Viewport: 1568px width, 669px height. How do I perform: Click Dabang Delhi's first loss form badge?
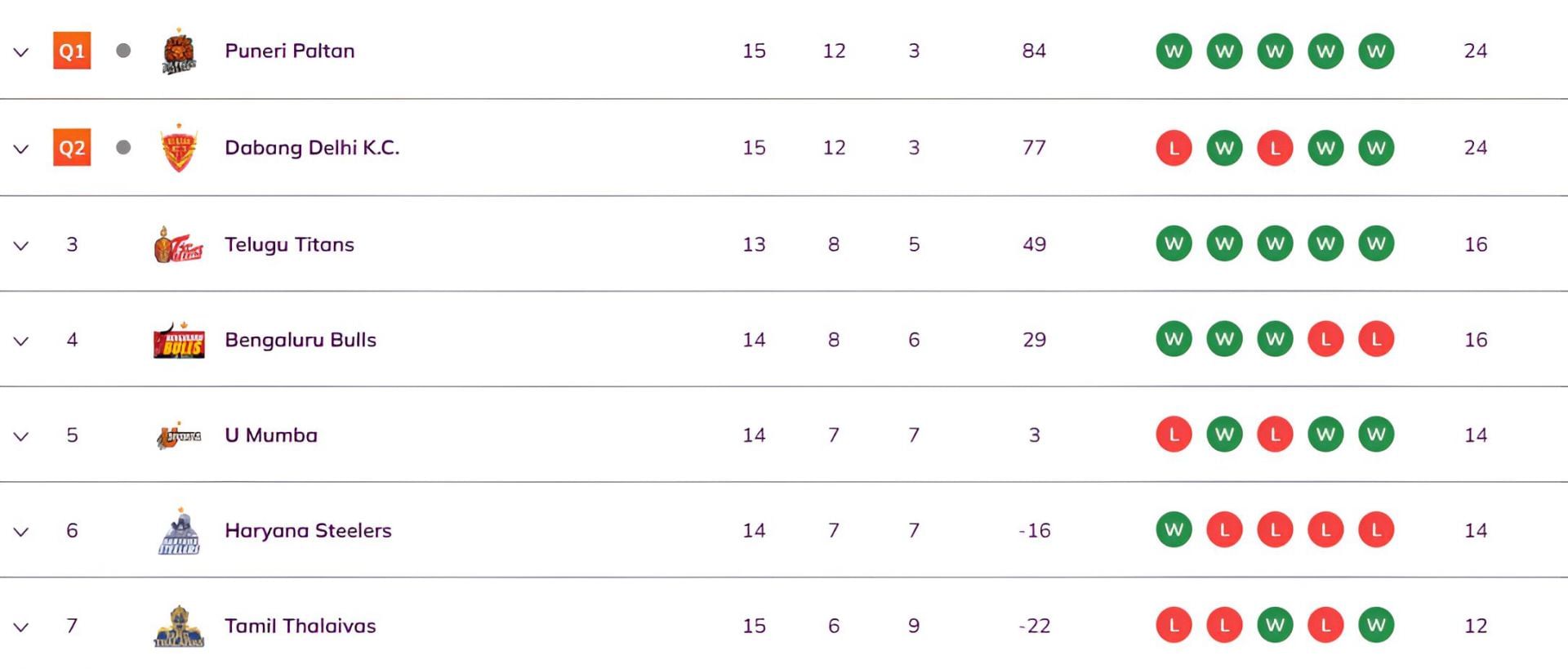click(x=1174, y=148)
